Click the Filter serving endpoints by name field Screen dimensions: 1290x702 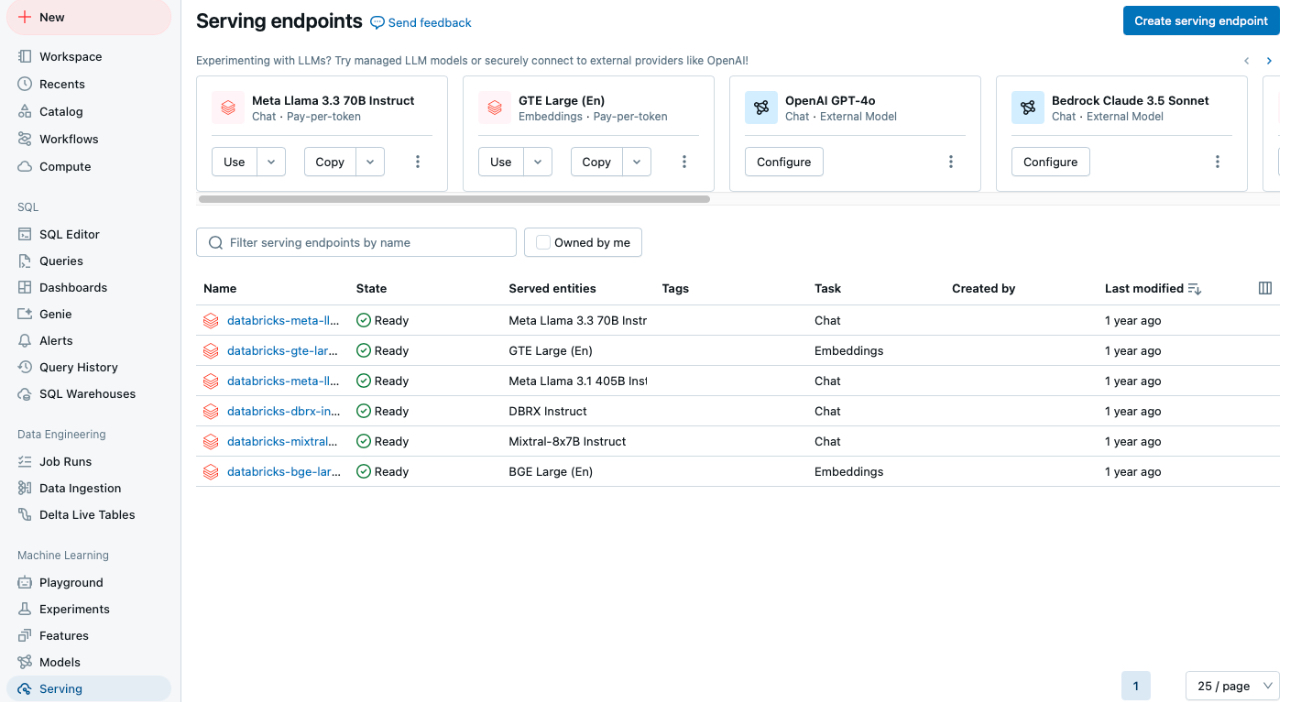click(356, 242)
